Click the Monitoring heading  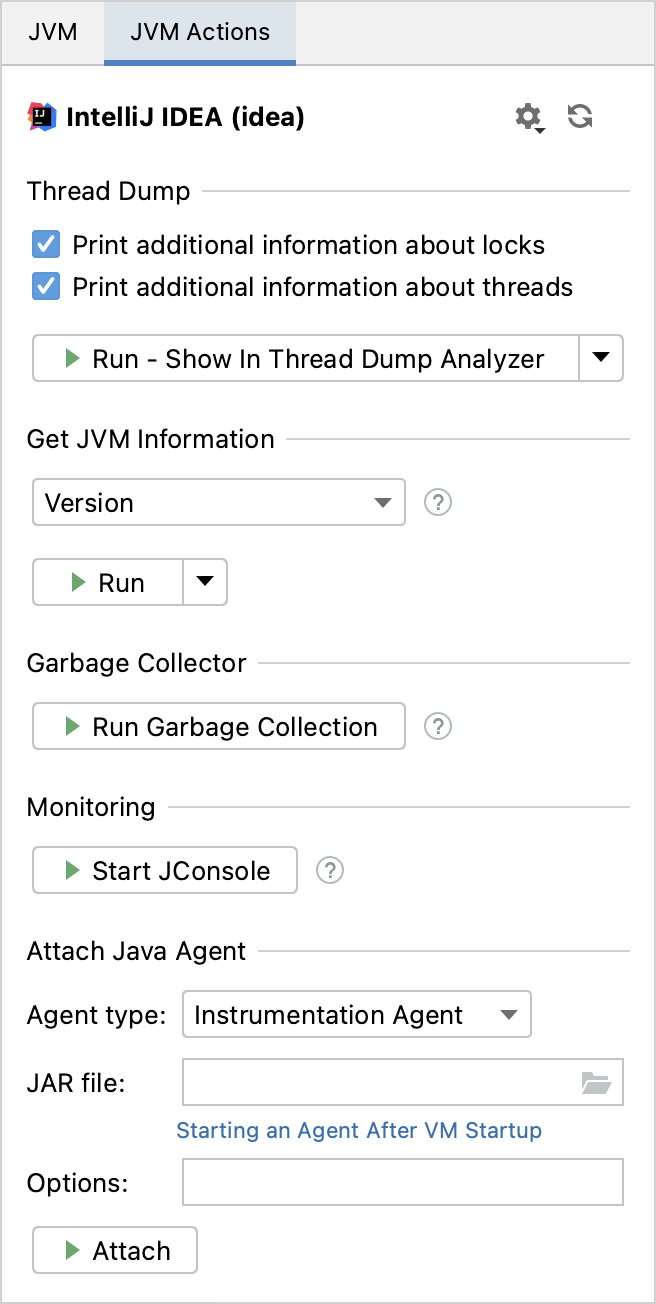[91, 807]
